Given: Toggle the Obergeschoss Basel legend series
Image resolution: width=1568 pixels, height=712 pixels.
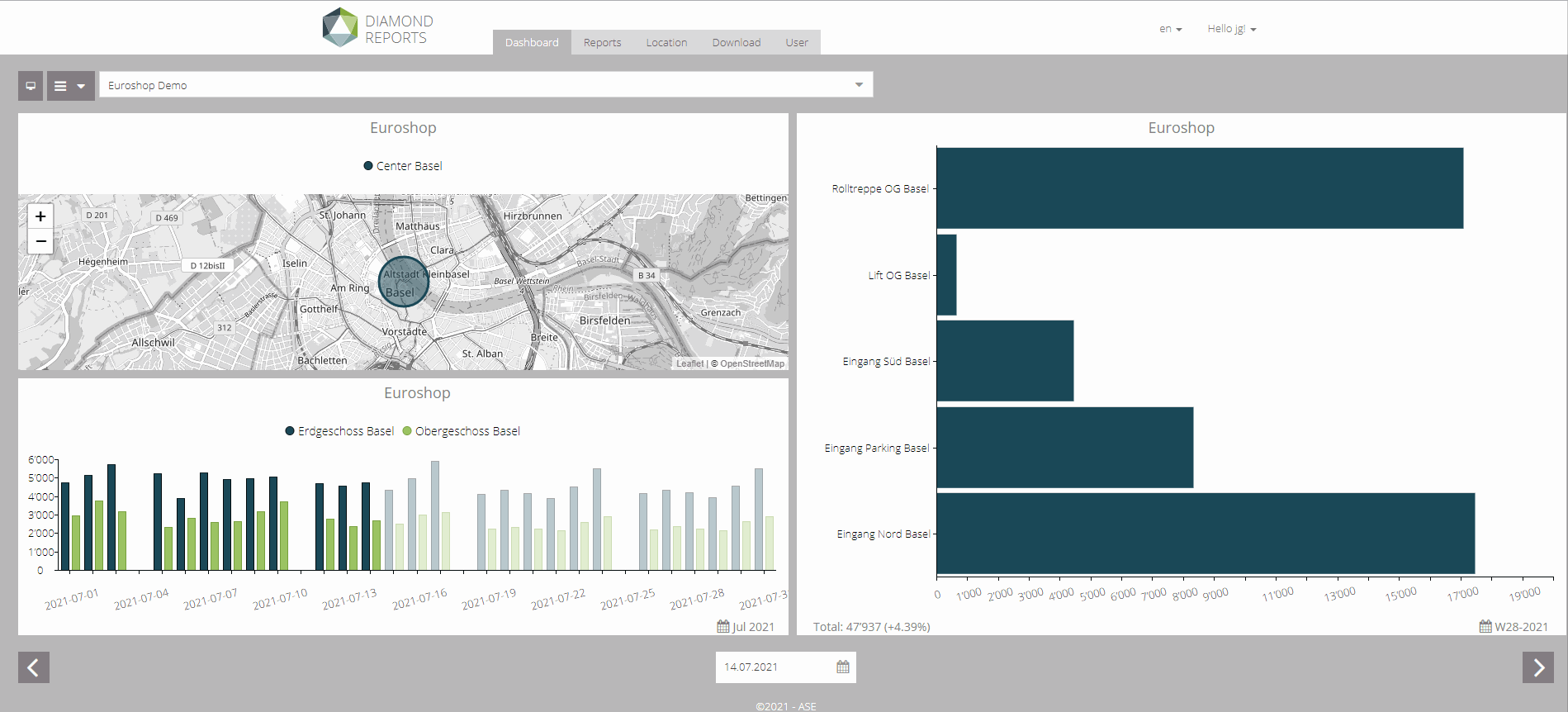Looking at the screenshot, I should point(461,431).
